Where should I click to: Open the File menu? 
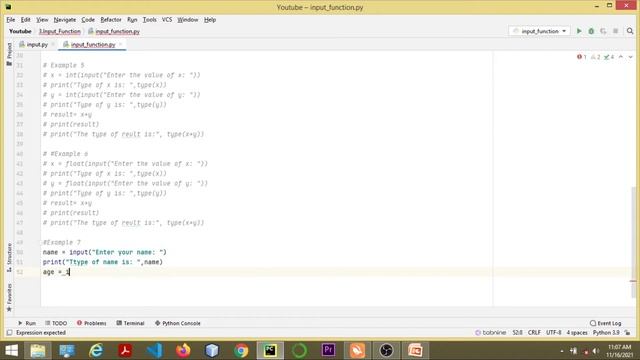tap(11, 20)
